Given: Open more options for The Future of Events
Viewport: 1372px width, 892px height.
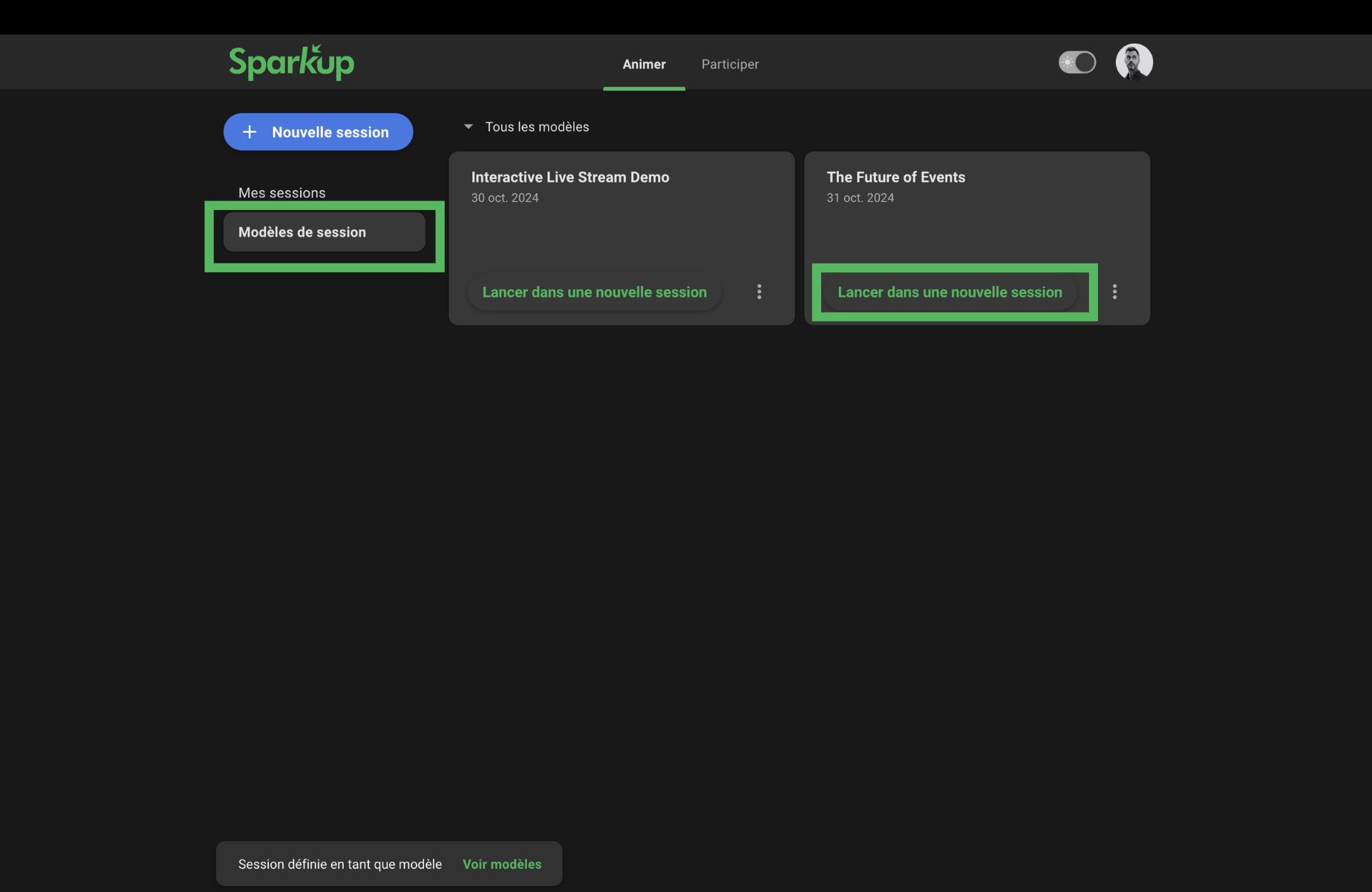Looking at the screenshot, I should coord(1114,292).
